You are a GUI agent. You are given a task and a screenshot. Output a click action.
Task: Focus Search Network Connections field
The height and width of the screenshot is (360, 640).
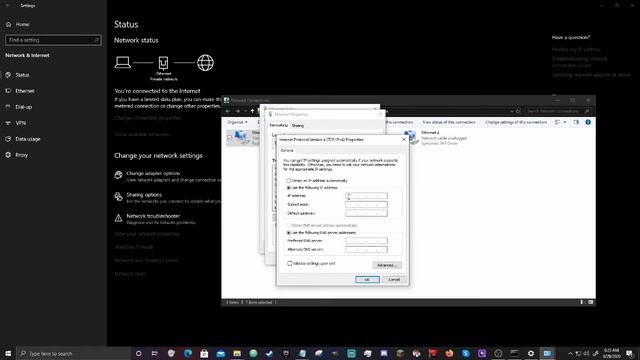[x=557, y=111]
